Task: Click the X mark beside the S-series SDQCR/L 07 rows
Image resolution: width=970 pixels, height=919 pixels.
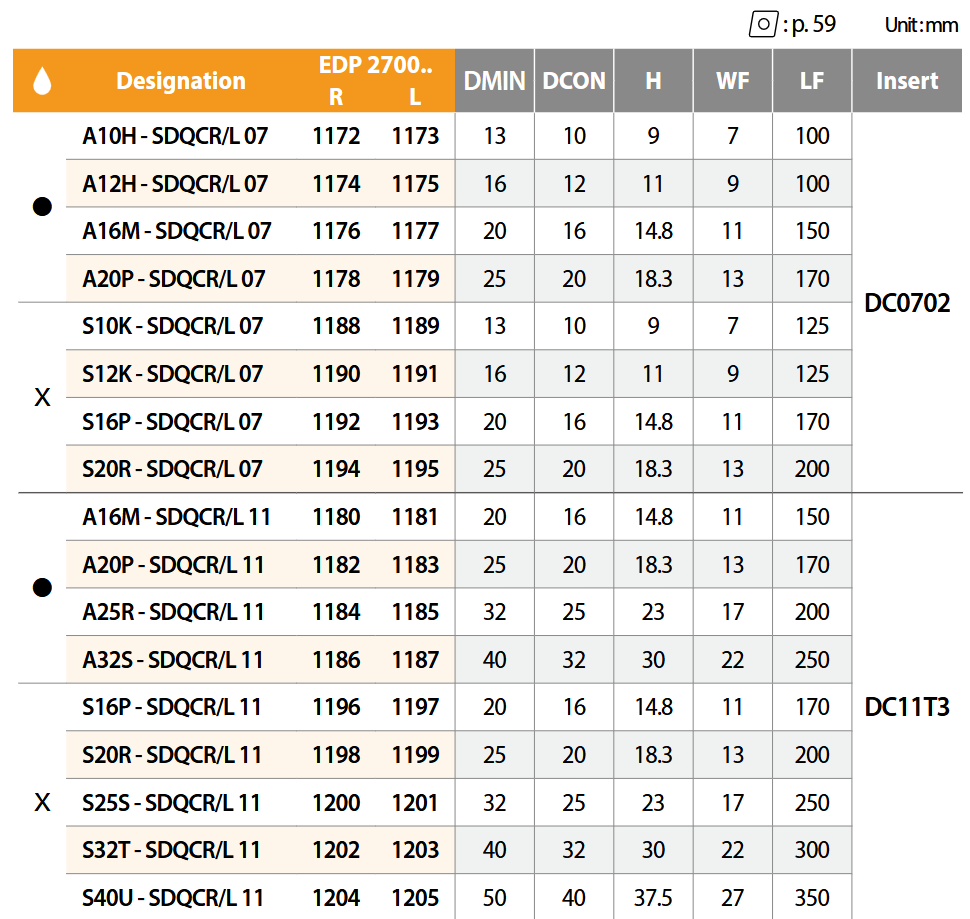Action: click(x=41, y=398)
